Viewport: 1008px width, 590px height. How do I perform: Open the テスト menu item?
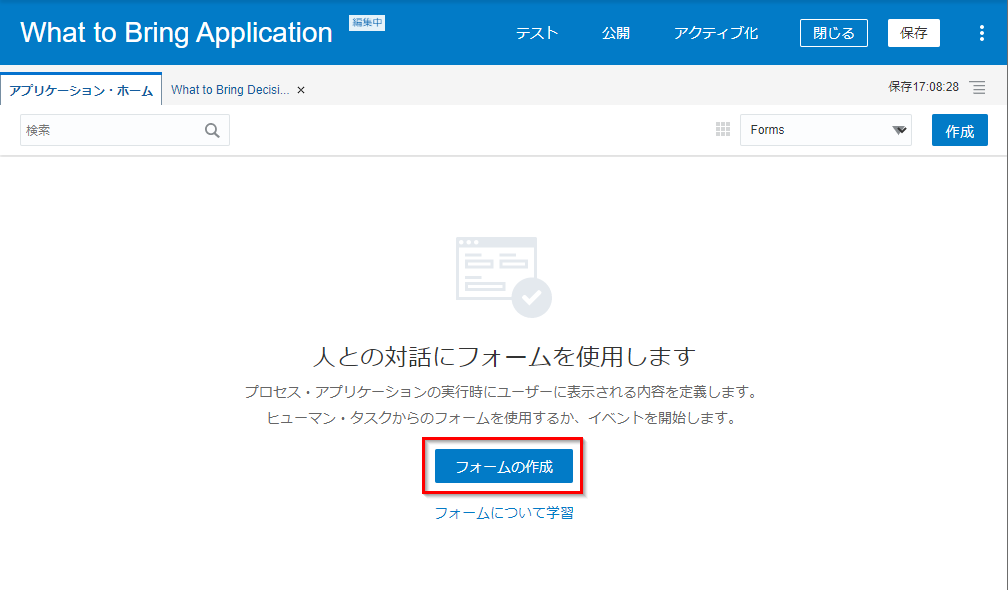[x=537, y=33]
